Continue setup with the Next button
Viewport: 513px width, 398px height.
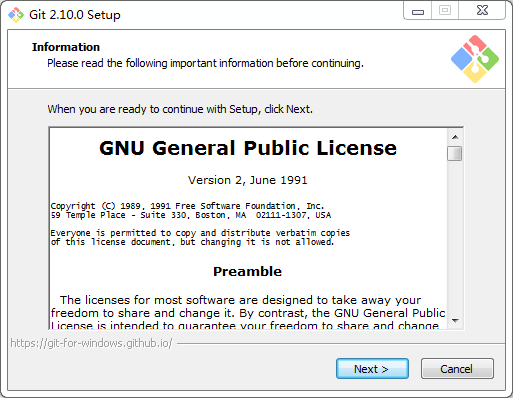point(372,369)
